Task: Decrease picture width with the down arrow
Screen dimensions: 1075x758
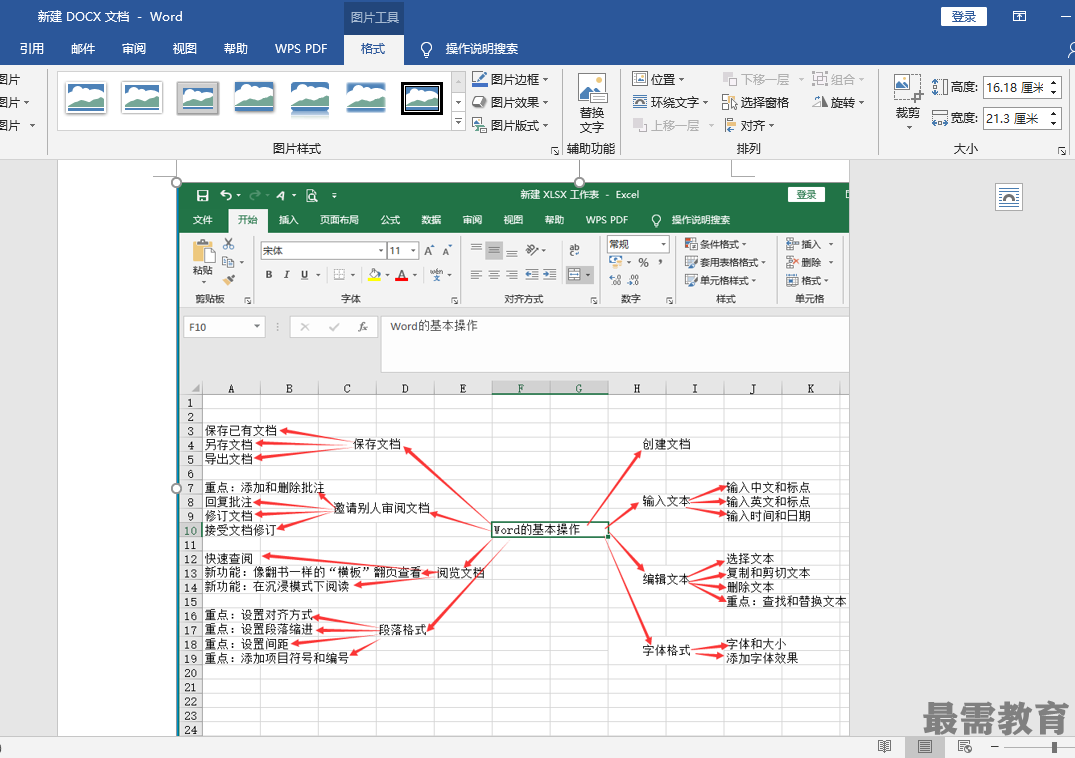Action: 1054,124
